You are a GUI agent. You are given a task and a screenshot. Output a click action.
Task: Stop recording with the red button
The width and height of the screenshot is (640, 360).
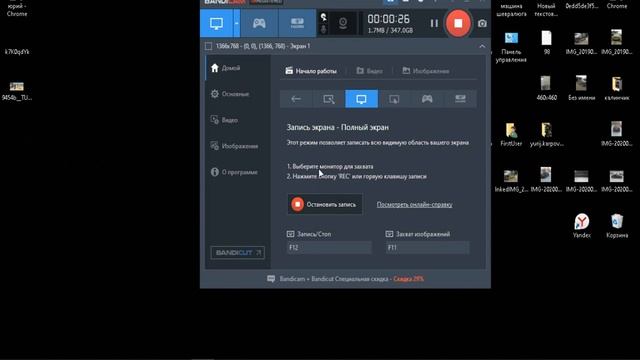(458, 23)
